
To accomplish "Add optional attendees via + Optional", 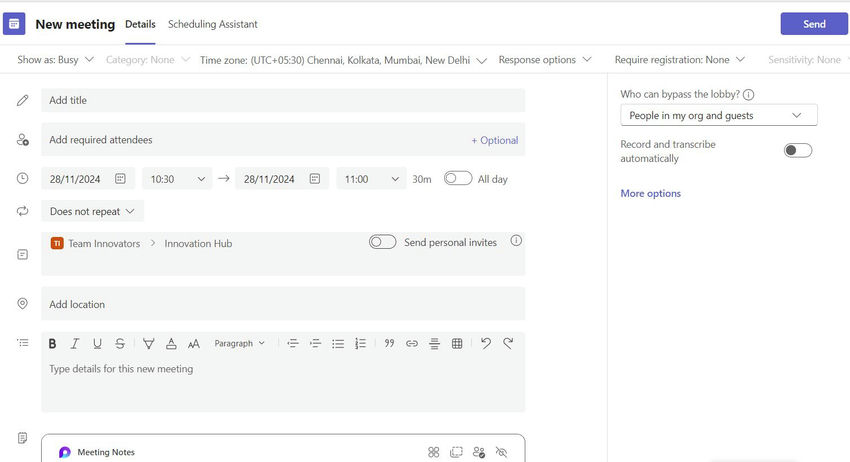I will pos(494,140).
